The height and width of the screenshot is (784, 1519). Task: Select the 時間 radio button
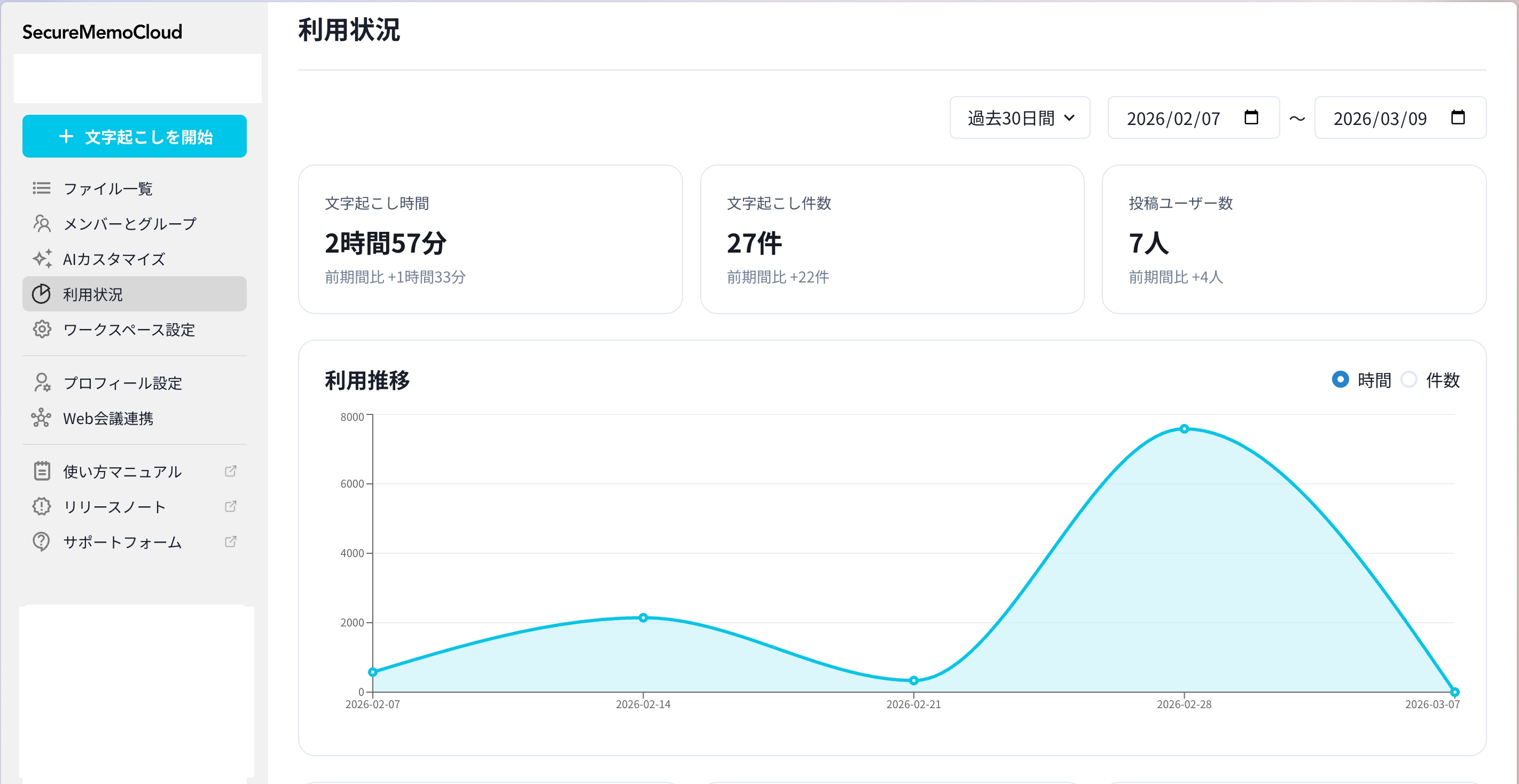pos(1342,380)
